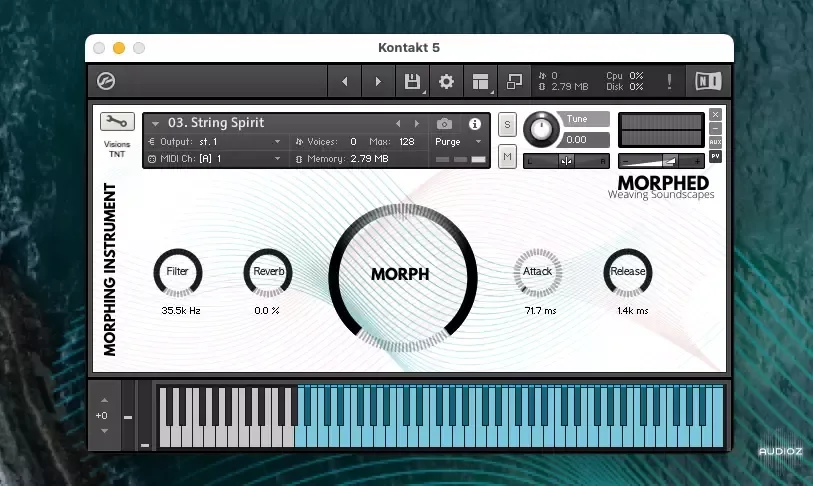Solo the String Spirit instrument

[x=507, y=124]
